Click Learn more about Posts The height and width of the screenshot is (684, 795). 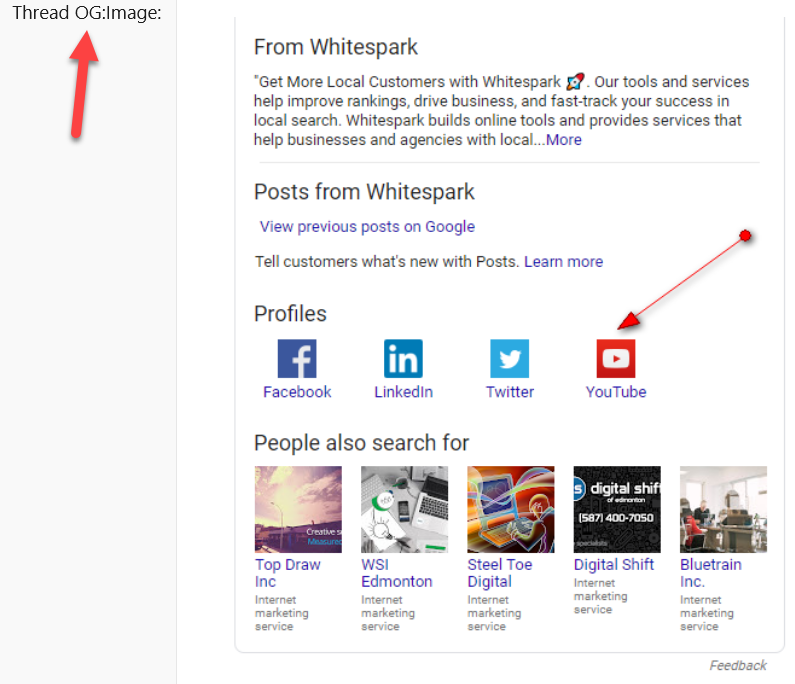coord(563,262)
